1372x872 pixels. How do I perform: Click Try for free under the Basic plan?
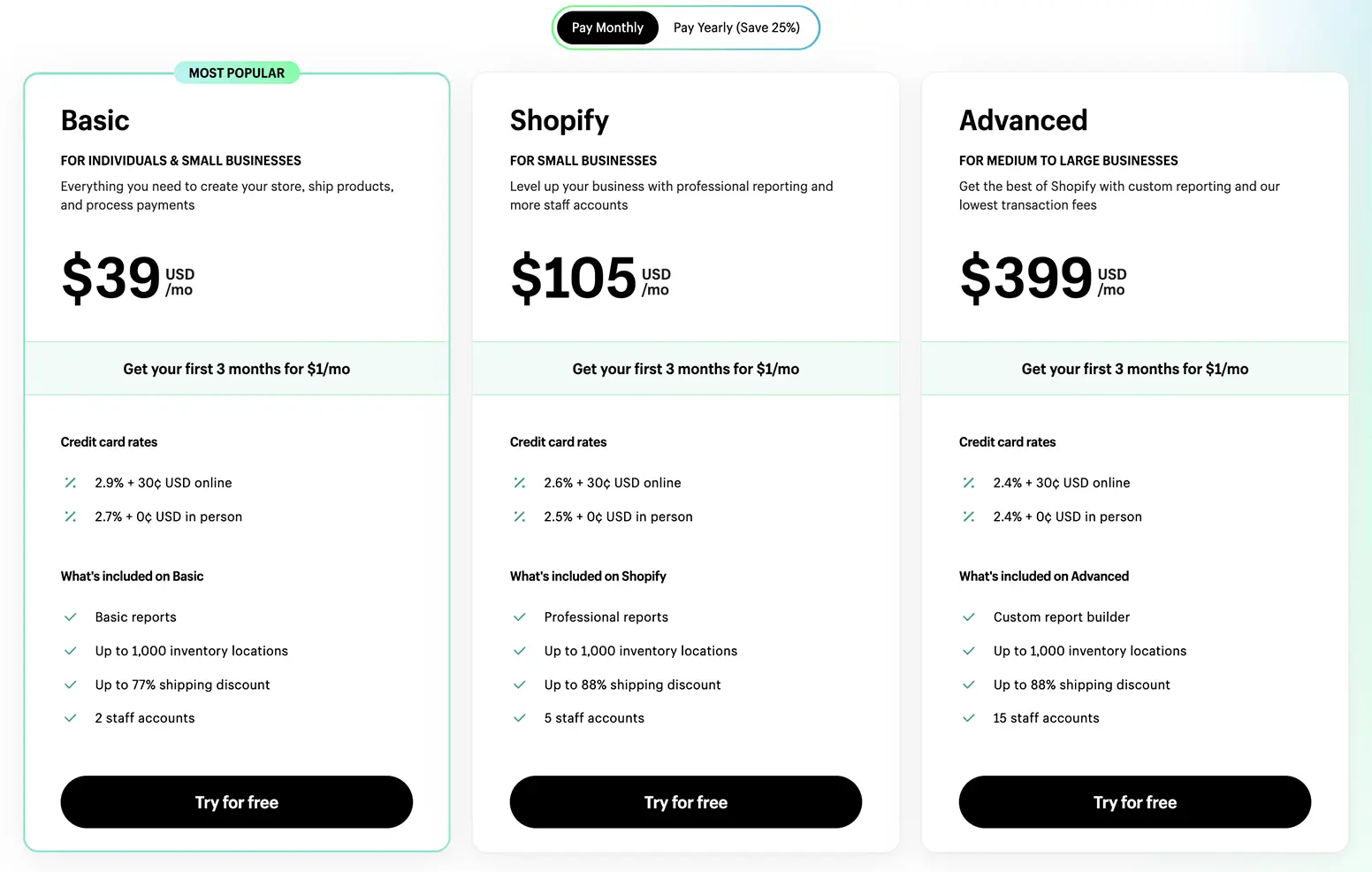(x=236, y=802)
